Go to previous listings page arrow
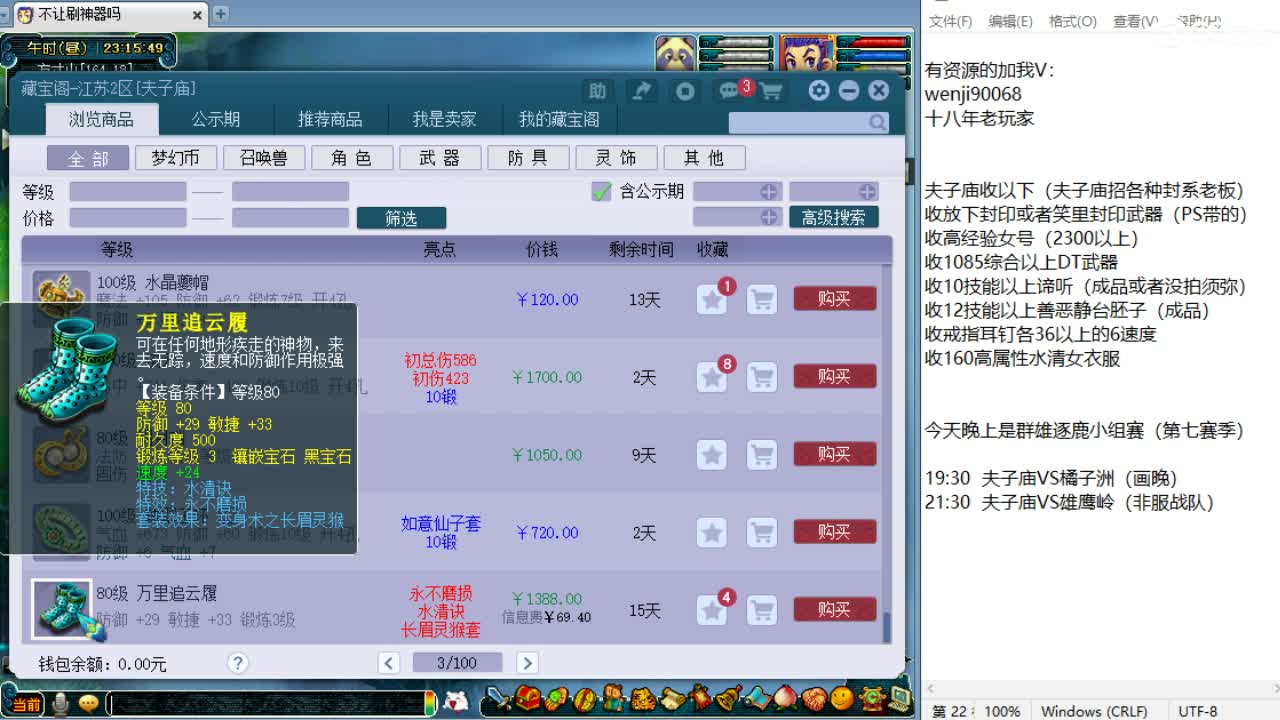The height and width of the screenshot is (720, 1280). tap(389, 662)
